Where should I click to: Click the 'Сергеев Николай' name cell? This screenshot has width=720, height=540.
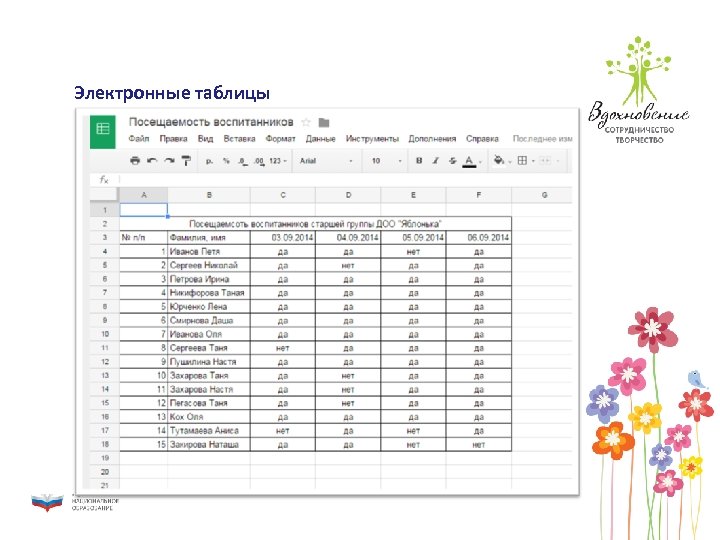209,265
